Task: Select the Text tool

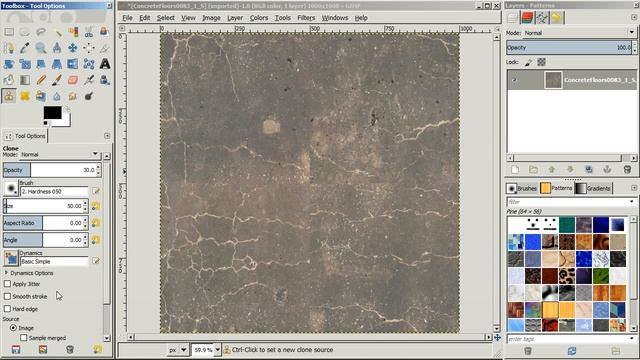Action: pos(105,64)
